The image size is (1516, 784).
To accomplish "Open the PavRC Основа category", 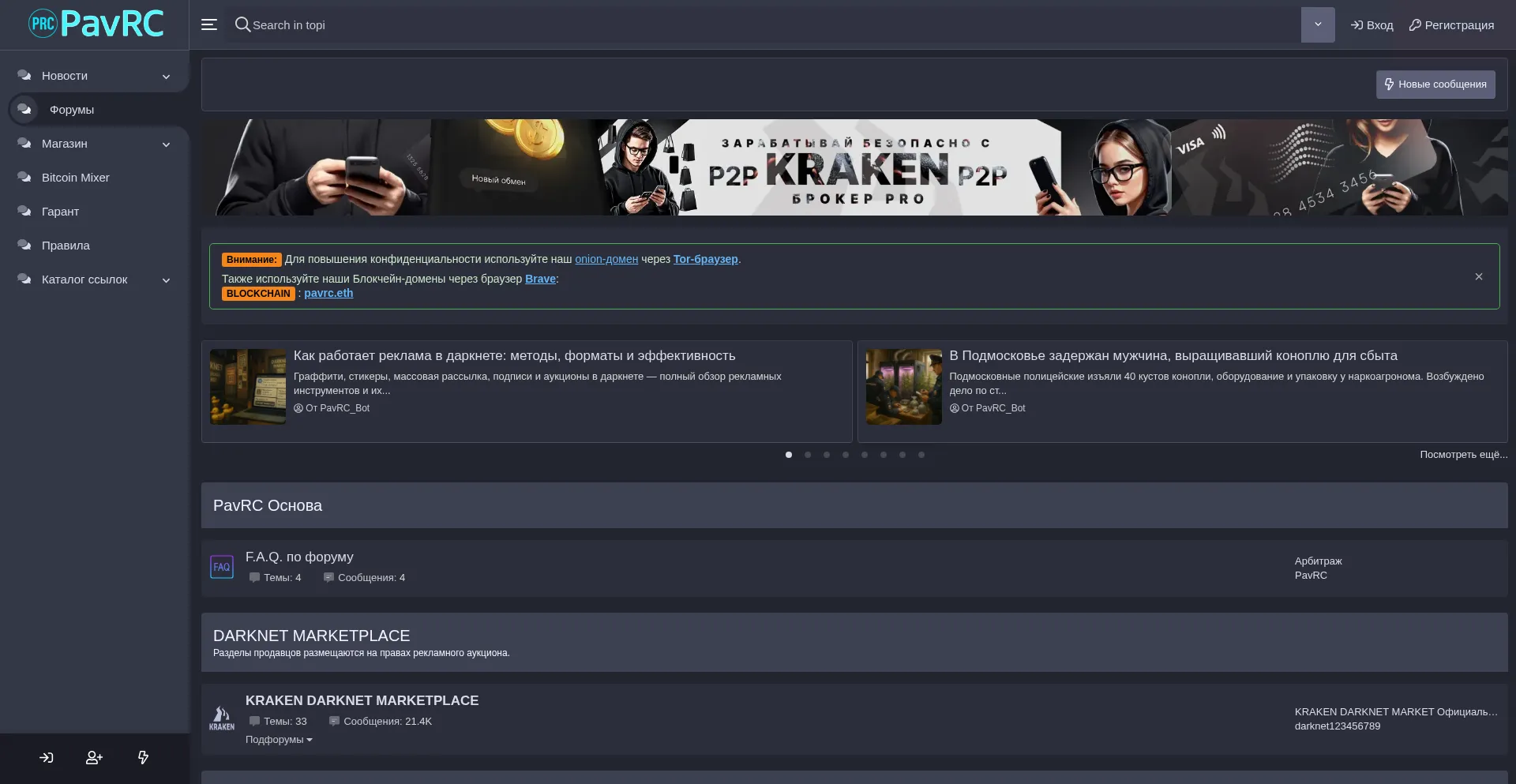I will pos(268,506).
